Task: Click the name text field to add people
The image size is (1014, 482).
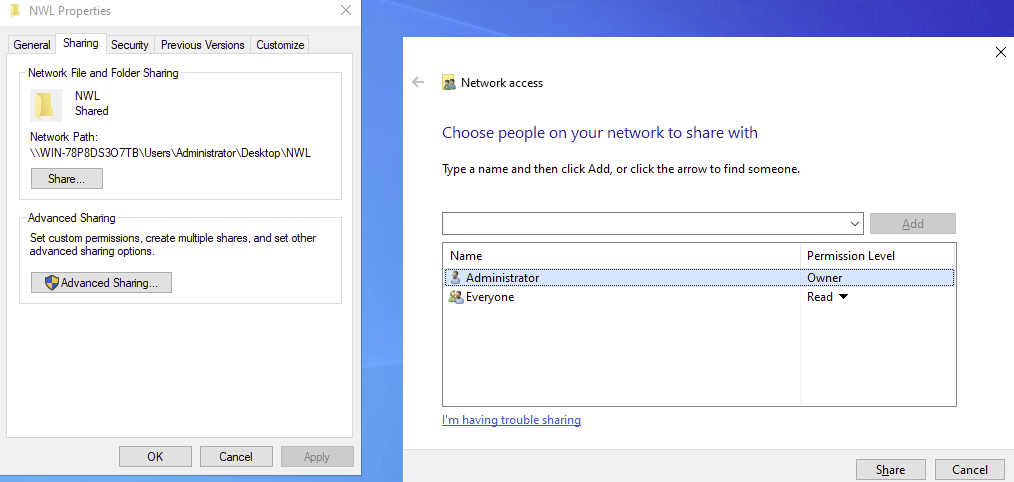Action: [644, 224]
